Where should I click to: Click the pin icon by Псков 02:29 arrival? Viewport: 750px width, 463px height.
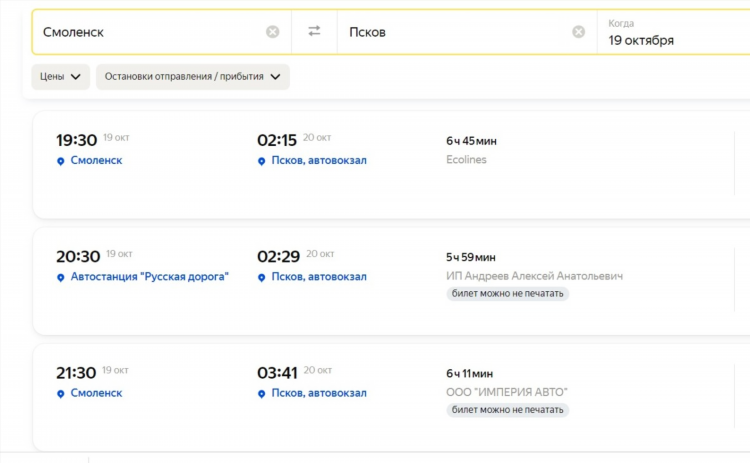coord(262,277)
